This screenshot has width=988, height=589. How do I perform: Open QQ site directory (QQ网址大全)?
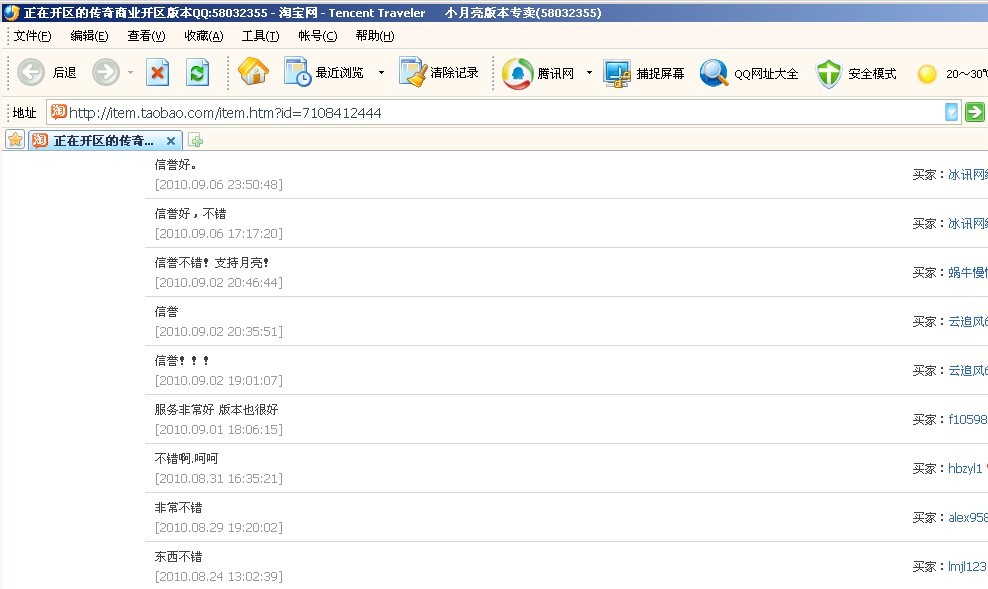pyautogui.click(x=749, y=73)
